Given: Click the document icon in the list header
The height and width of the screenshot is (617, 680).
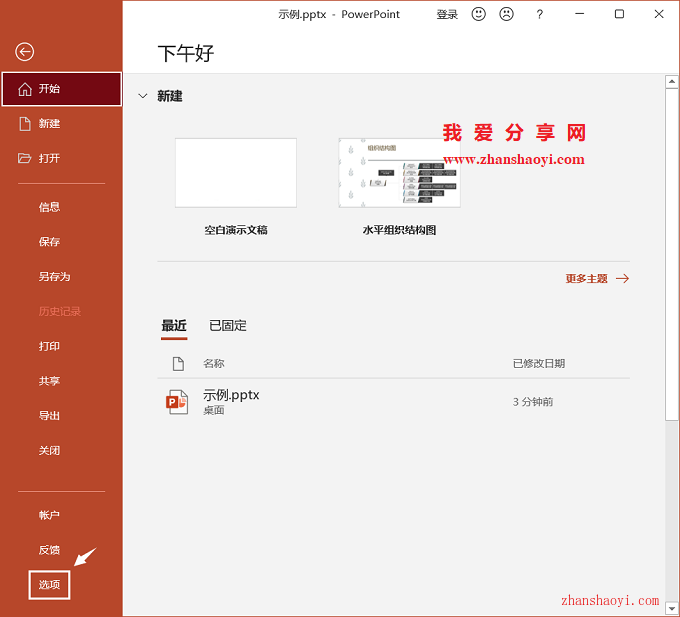Looking at the screenshot, I should tap(178, 363).
